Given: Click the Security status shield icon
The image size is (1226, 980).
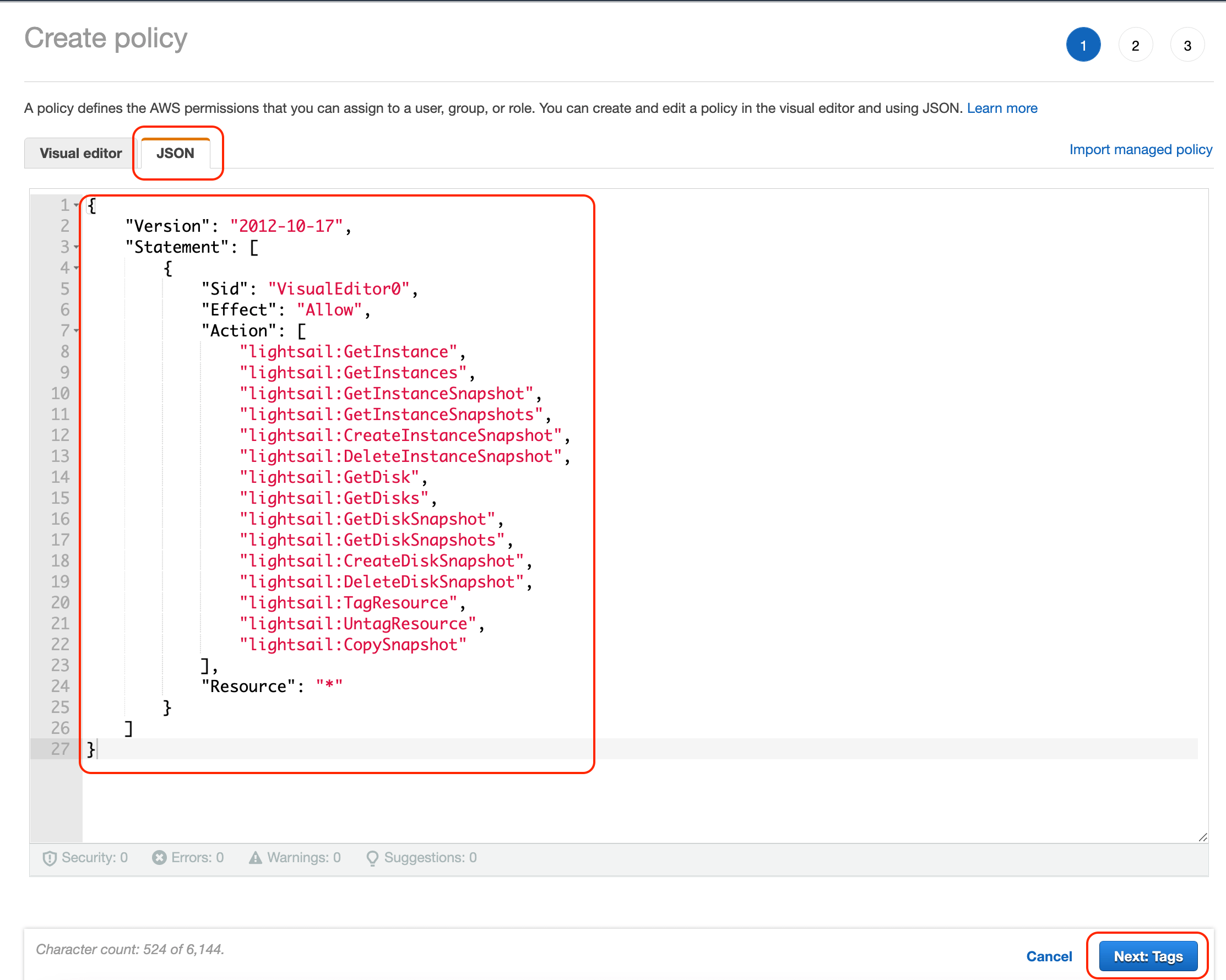Looking at the screenshot, I should pos(50,858).
